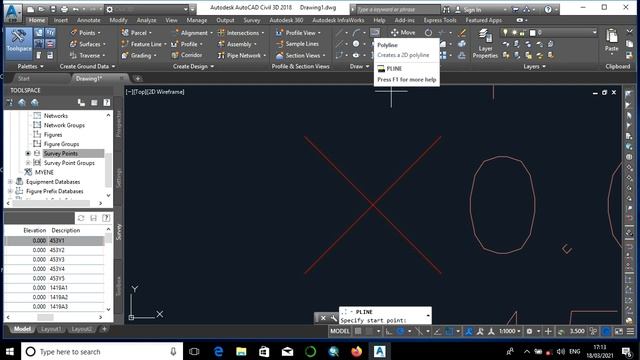Click the Section Views button
The image size is (640, 360).
(300, 55)
